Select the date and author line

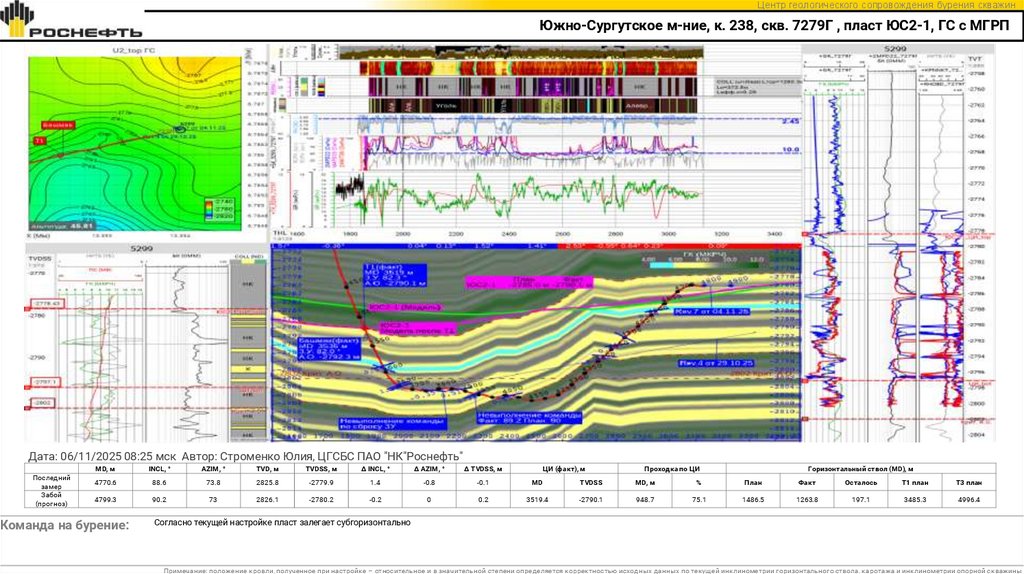click(x=245, y=456)
